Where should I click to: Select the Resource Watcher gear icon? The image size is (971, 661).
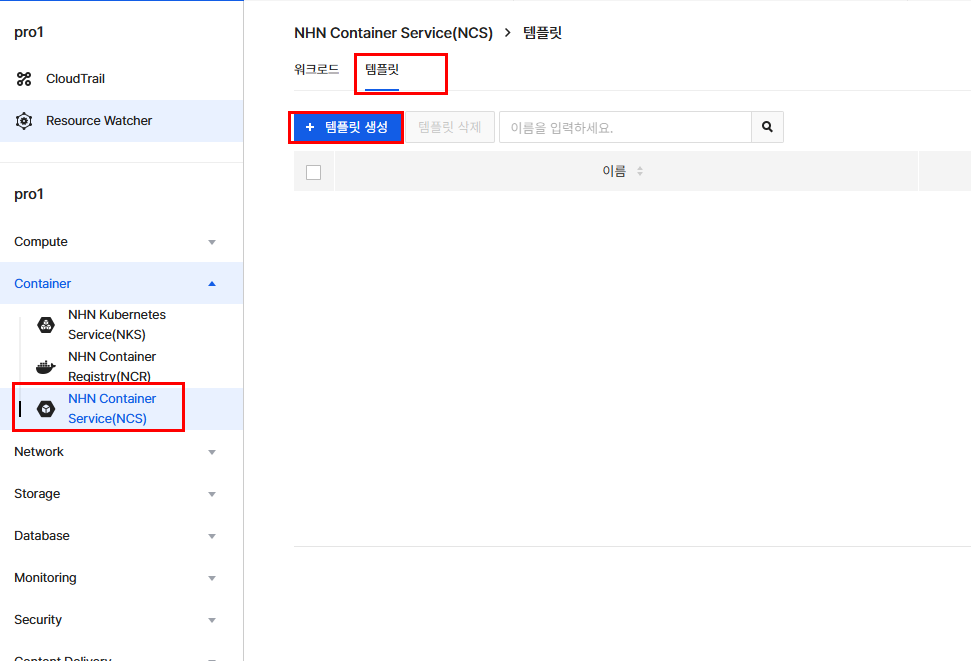[x=24, y=121]
